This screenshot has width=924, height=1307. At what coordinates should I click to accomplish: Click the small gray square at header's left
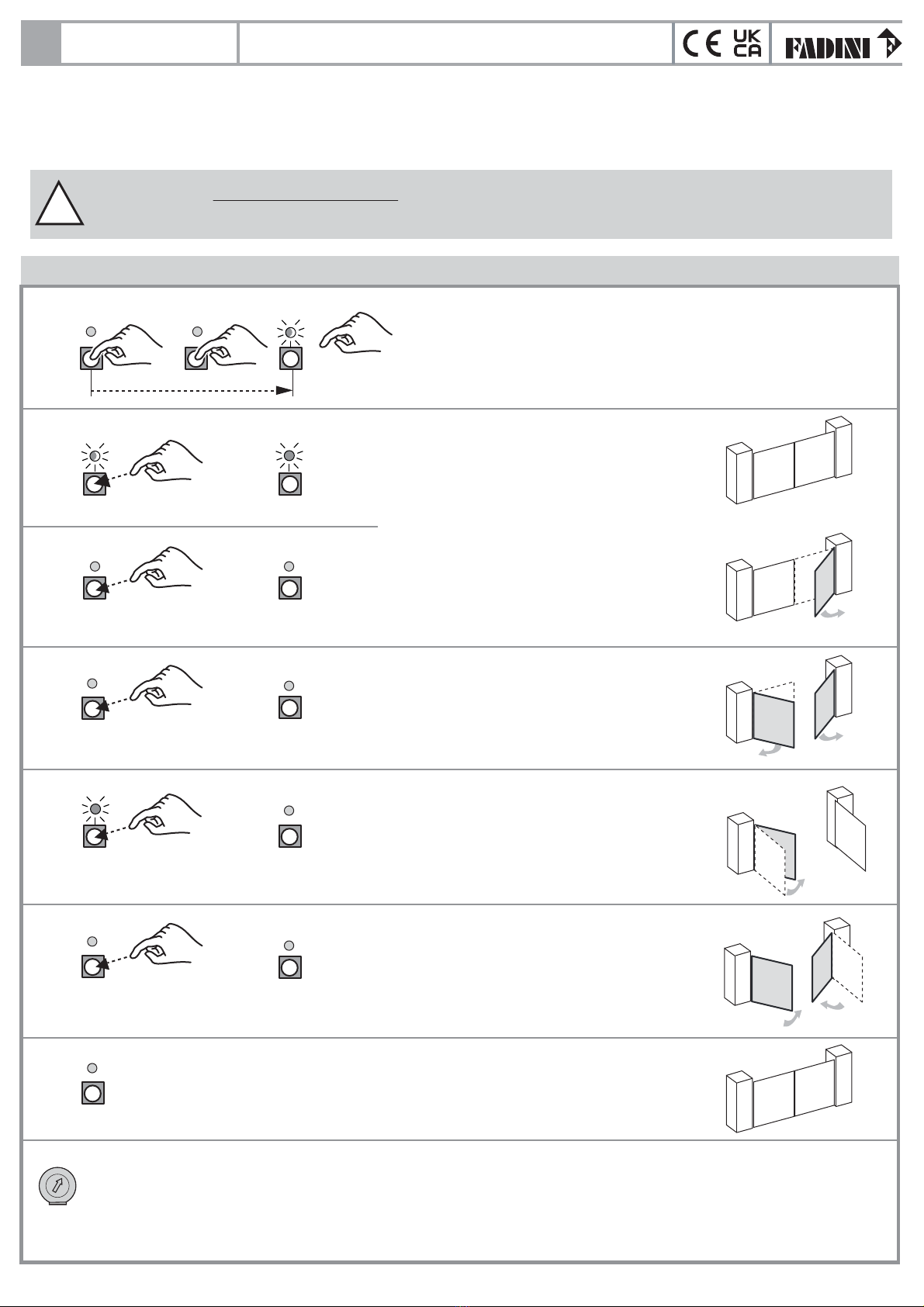click(x=40, y=43)
